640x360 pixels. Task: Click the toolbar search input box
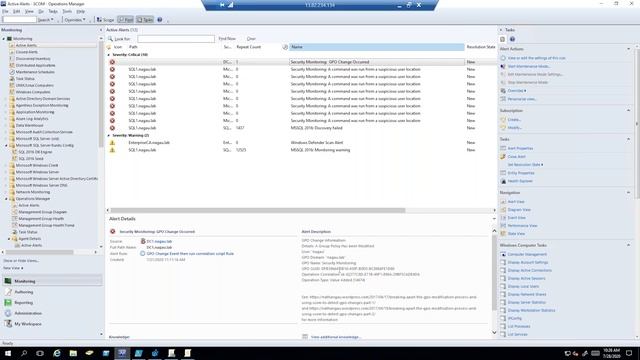pyautogui.click(x=19, y=20)
